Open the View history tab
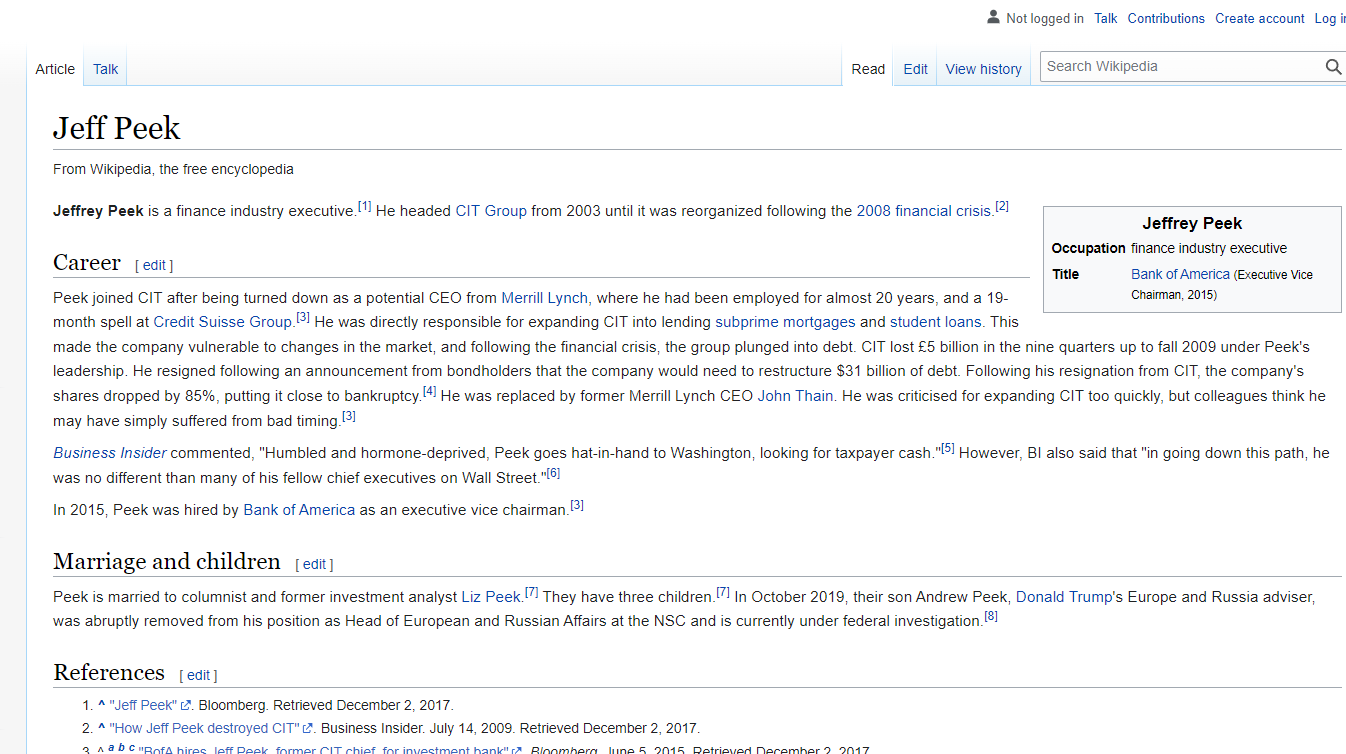Screen dimensions: 1346x754 983,69
